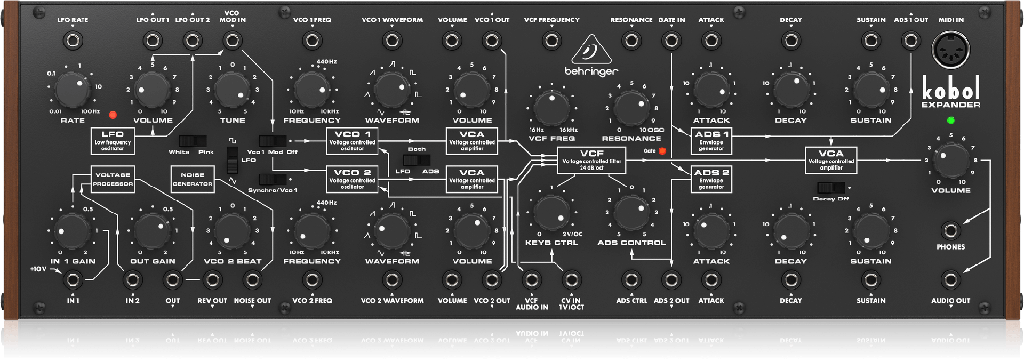Click the IN 1 jack

(x=72, y=281)
